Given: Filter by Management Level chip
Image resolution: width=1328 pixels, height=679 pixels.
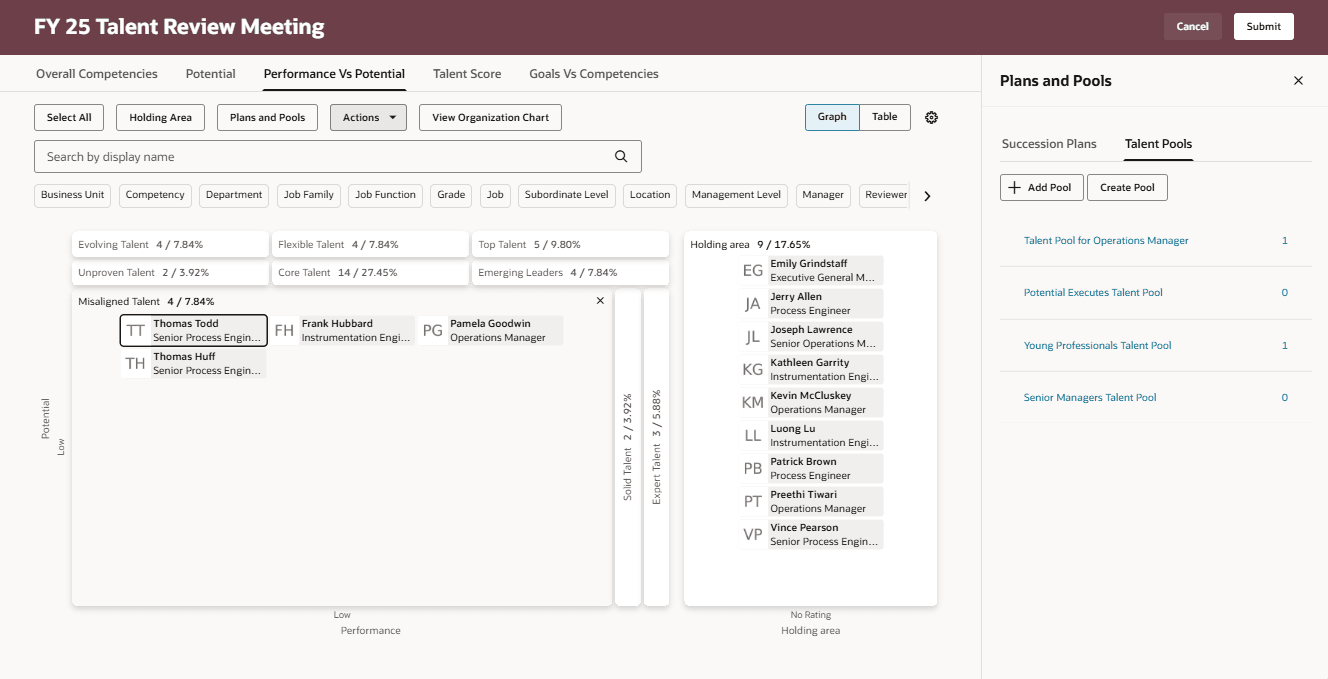Looking at the screenshot, I should (x=736, y=195).
